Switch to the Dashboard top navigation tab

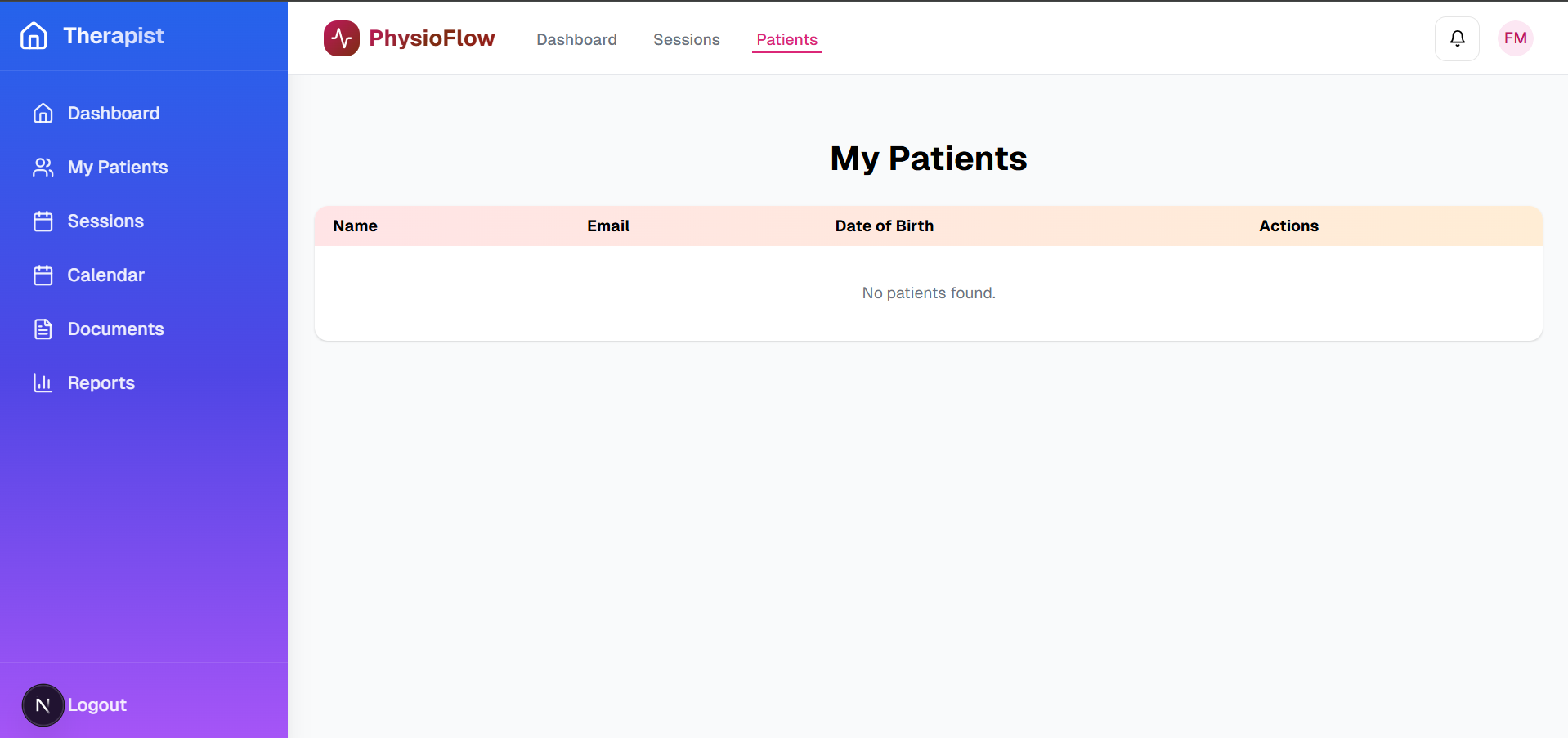(576, 39)
